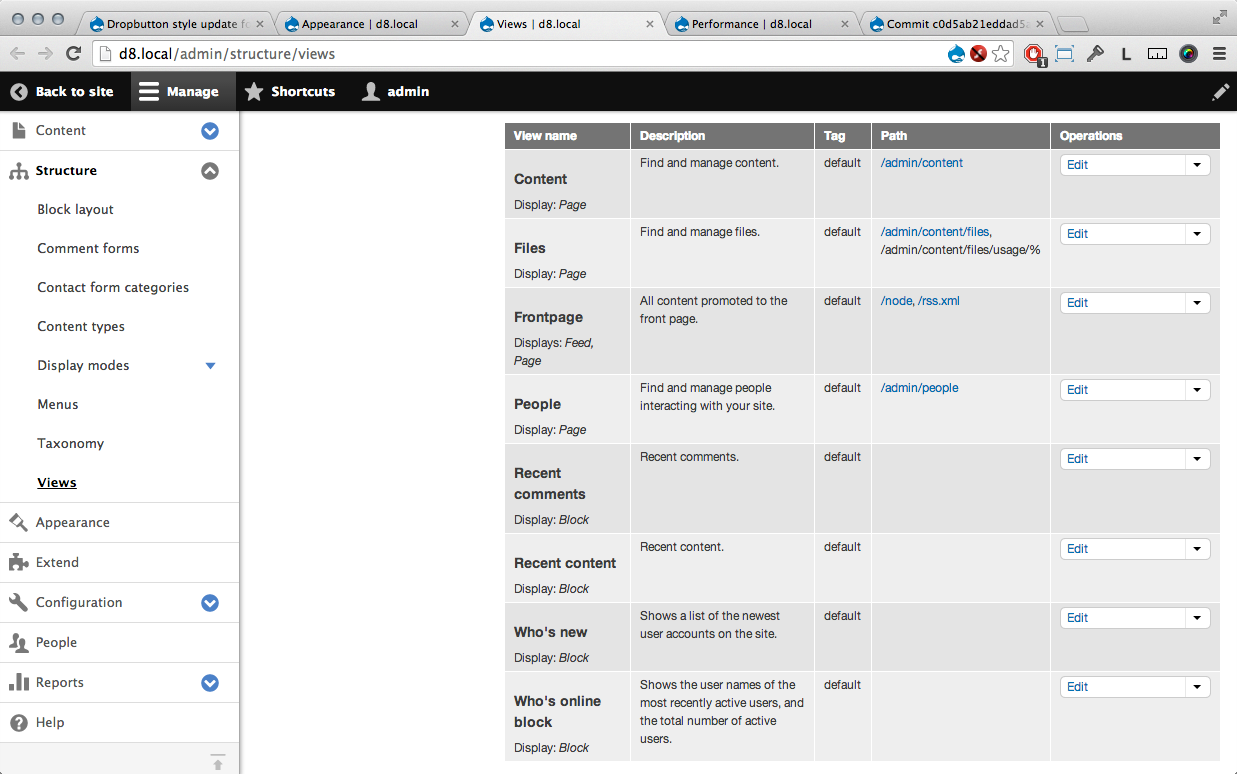Screen dimensions: 1237x774
Task: Open the Shortcuts toolbar menu
Action: 290,91
